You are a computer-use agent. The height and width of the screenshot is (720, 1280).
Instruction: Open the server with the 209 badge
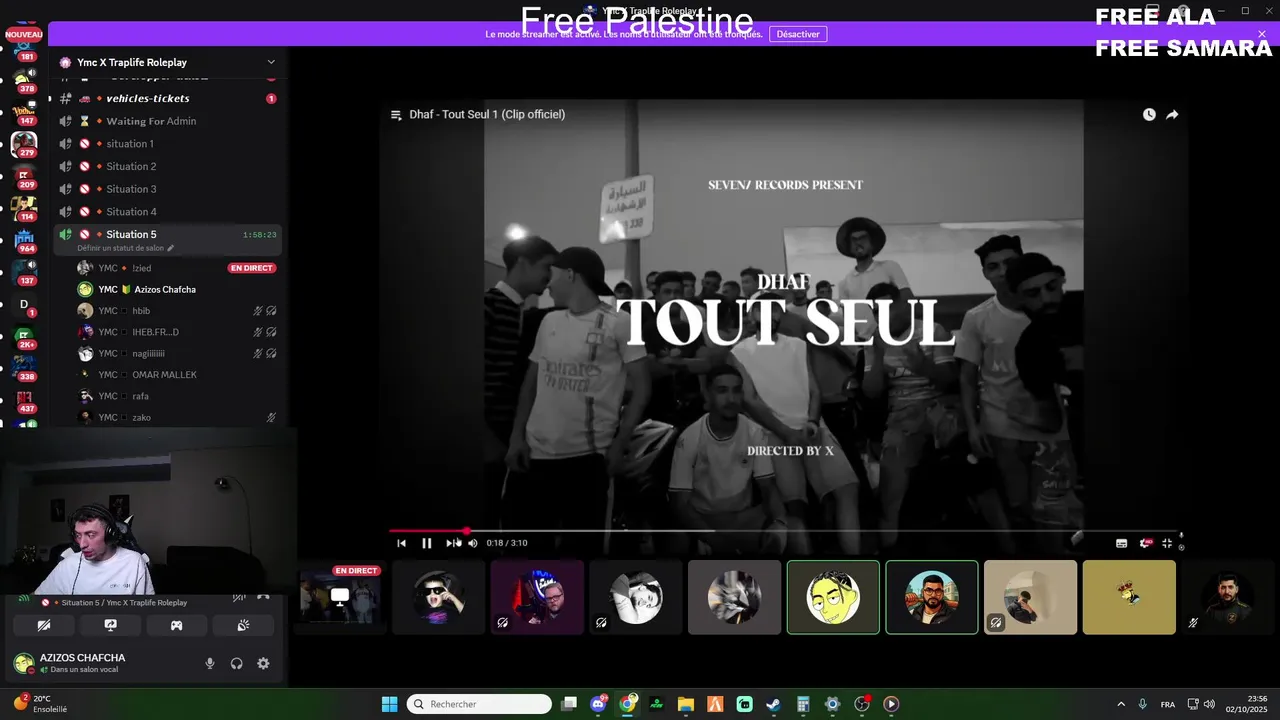coord(24,176)
